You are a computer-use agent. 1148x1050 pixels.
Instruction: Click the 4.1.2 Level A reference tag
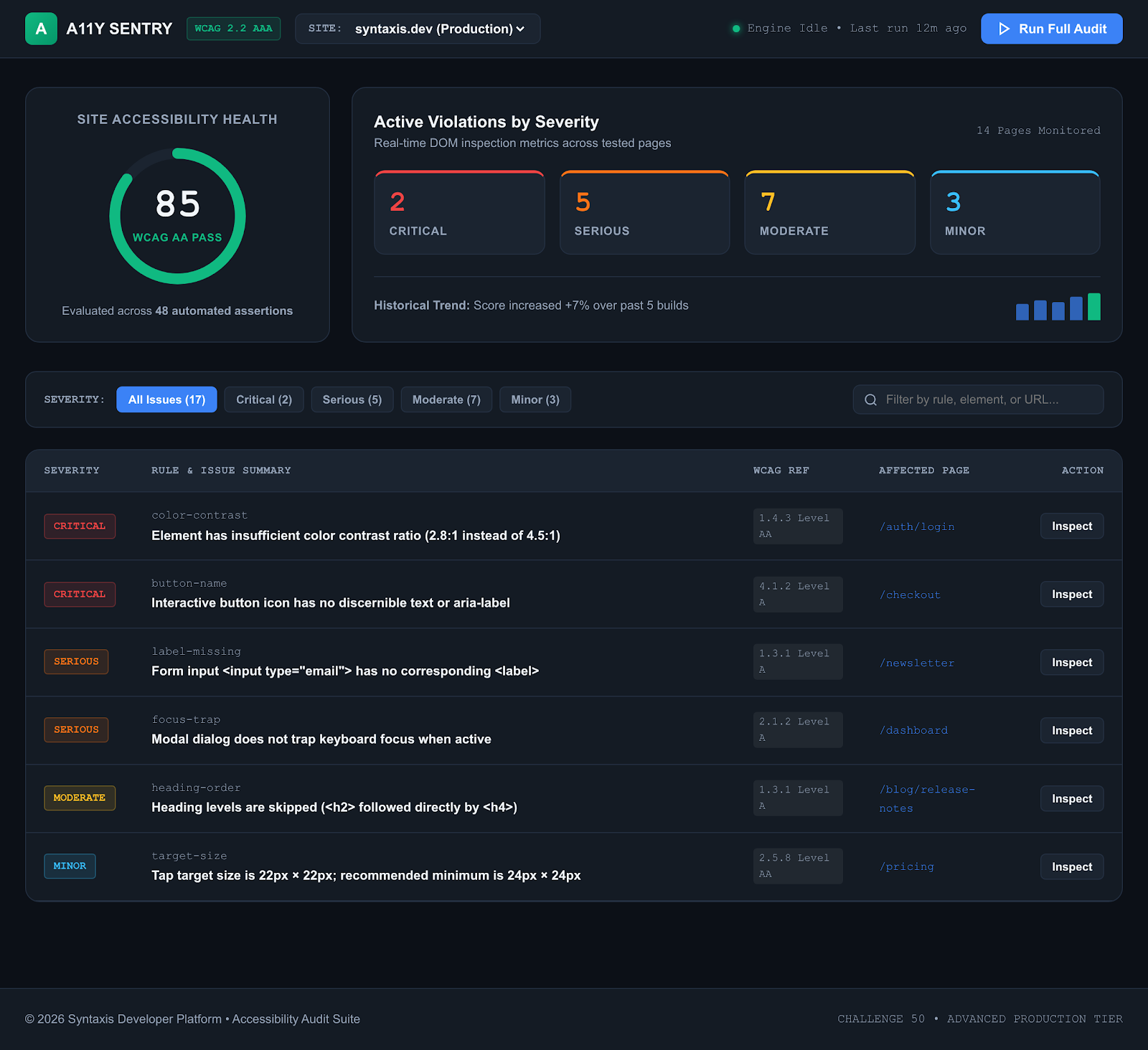pyautogui.click(x=798, y=595)
